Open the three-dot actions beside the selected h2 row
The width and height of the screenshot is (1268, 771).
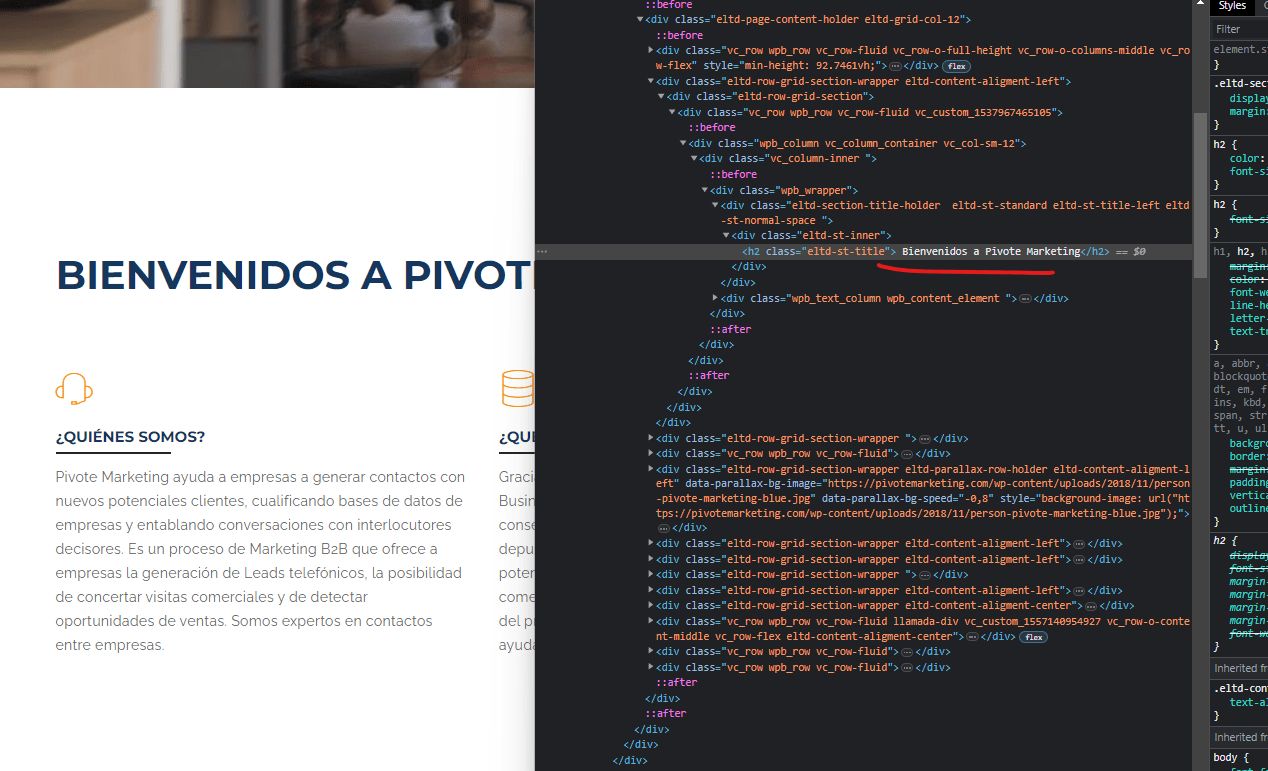point(543,252)
